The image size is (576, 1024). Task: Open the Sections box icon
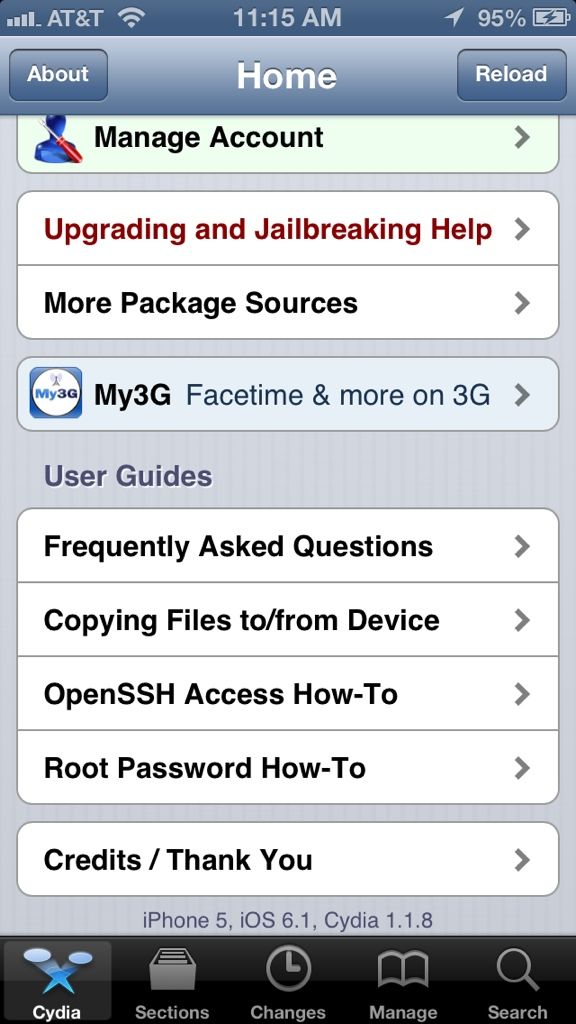[172, 969]
